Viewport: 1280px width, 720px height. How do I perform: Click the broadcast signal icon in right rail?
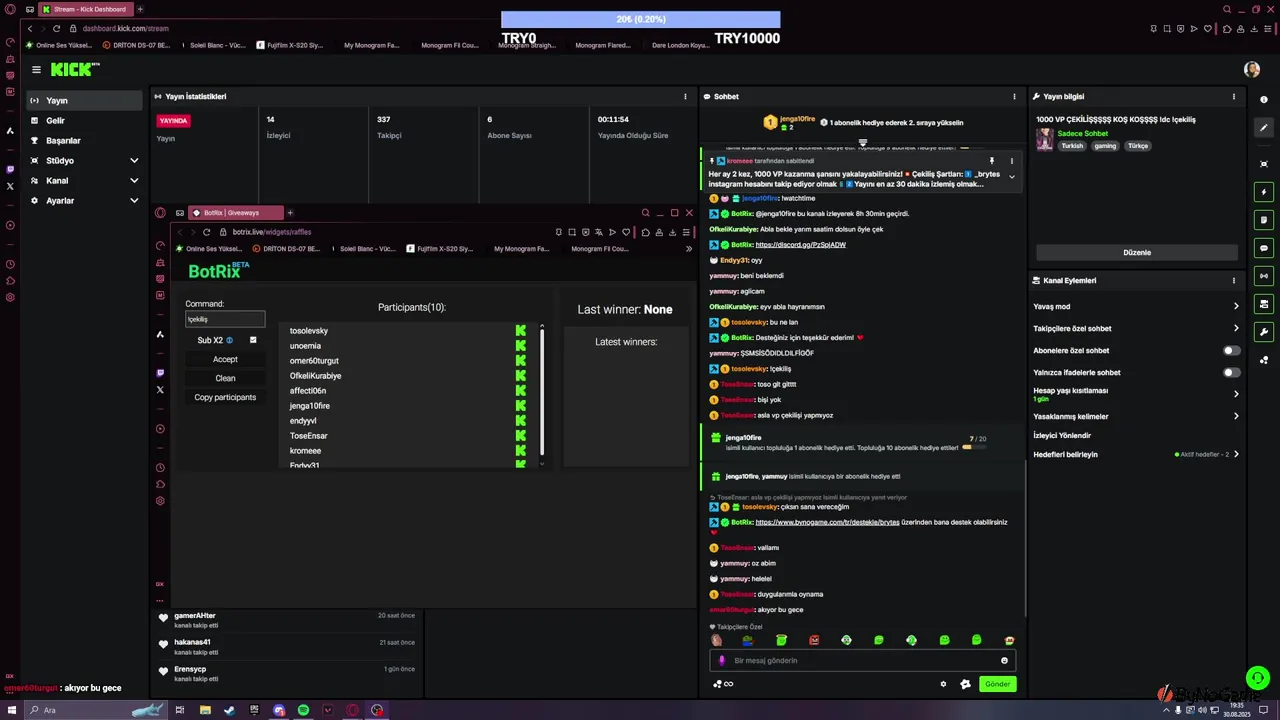coord(1264,276)
